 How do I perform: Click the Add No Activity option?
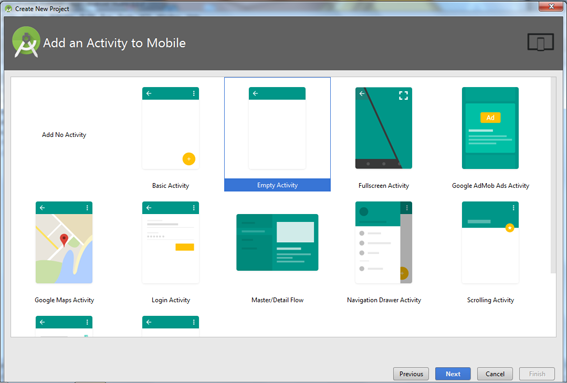tap(64, 135)
